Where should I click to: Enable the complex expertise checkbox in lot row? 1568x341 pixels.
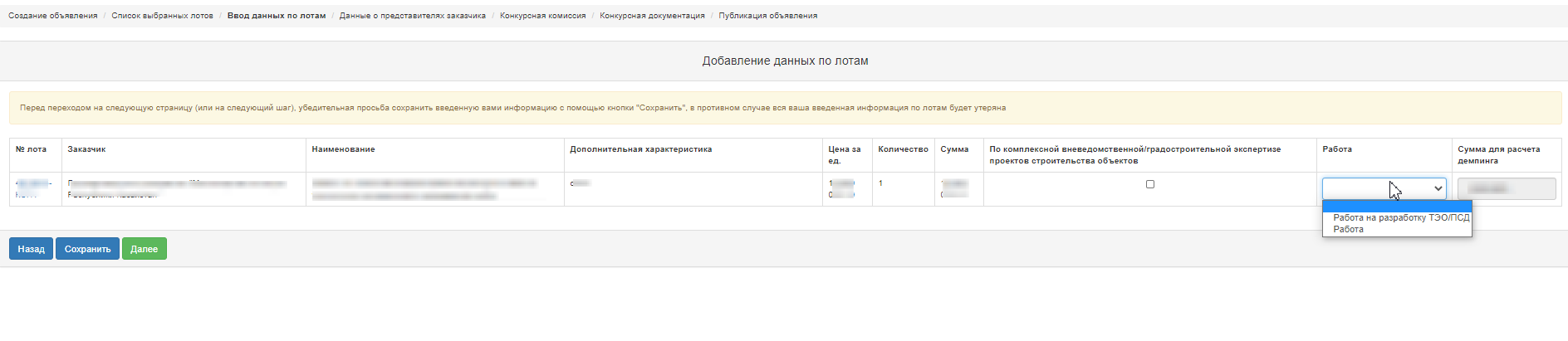[x=1150, y=184]
